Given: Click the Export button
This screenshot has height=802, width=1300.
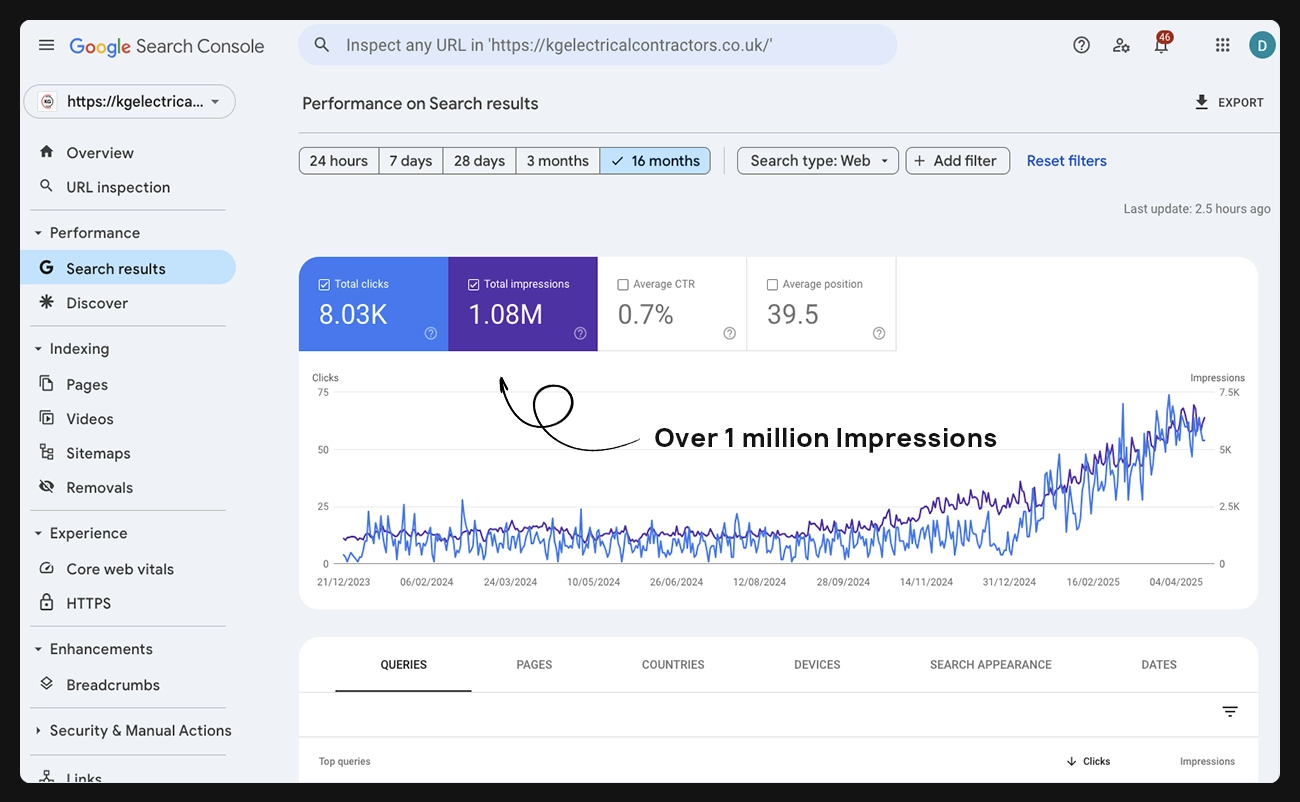Looking at the screenshot, I should coord(1229,103).
